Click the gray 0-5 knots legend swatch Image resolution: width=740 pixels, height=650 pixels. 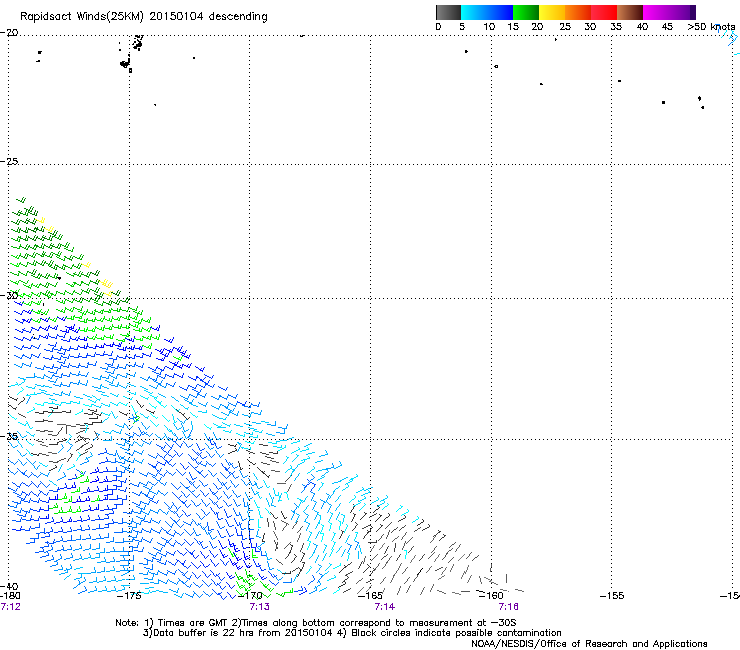click(448, 12)
